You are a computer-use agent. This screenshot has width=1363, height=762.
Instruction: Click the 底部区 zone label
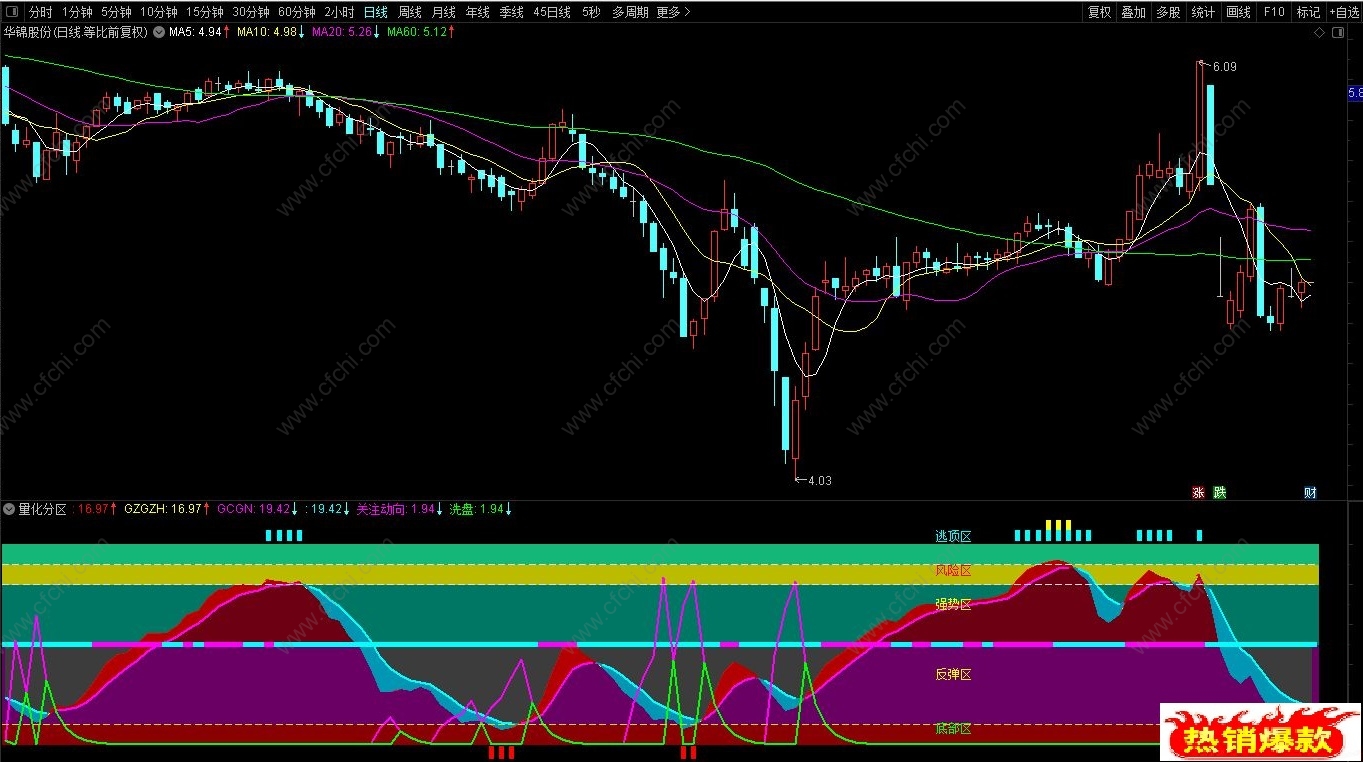pyautogui.click(x=953, y=729)
